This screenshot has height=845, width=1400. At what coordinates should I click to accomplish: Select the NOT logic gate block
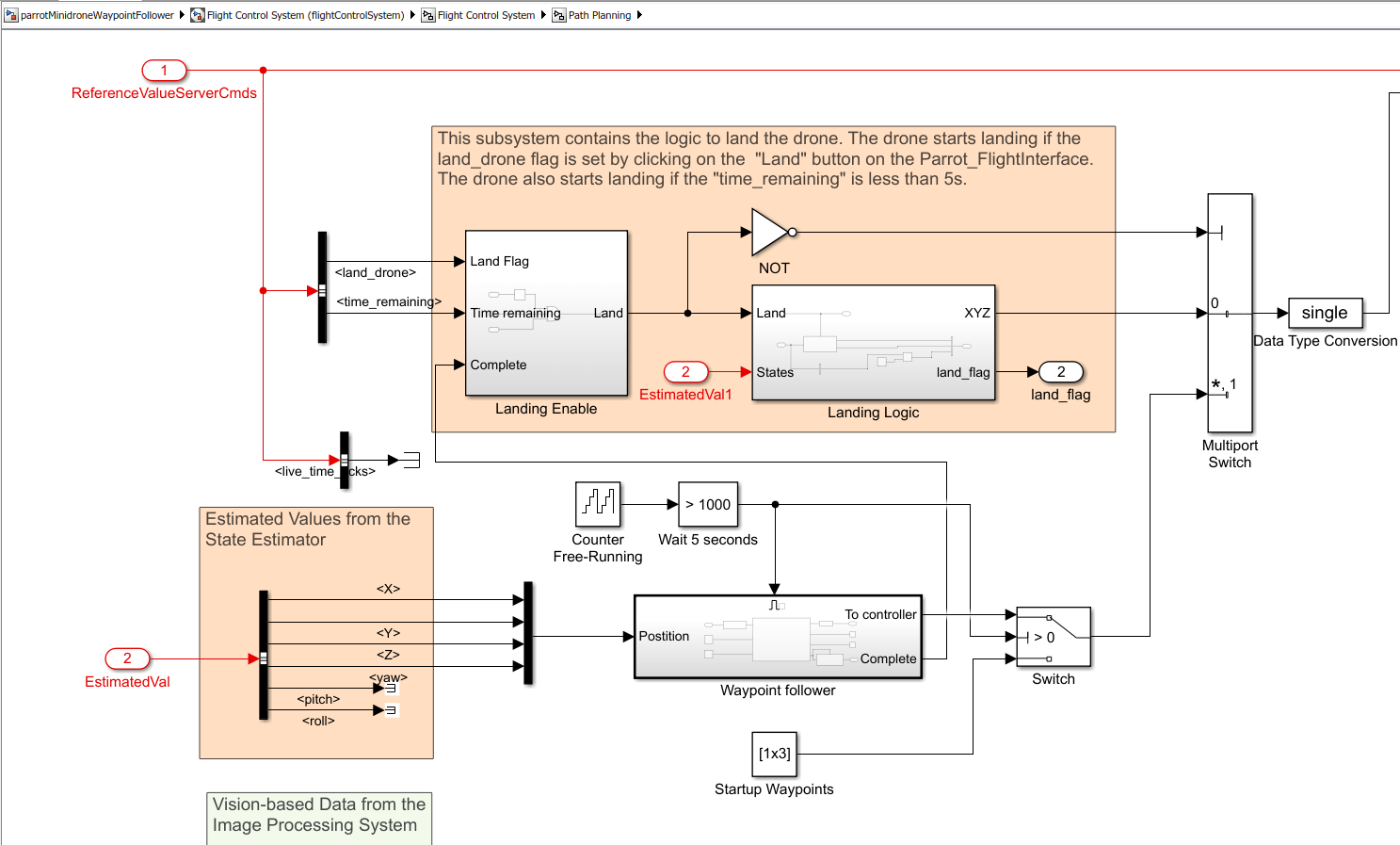(x=769, y=232)
